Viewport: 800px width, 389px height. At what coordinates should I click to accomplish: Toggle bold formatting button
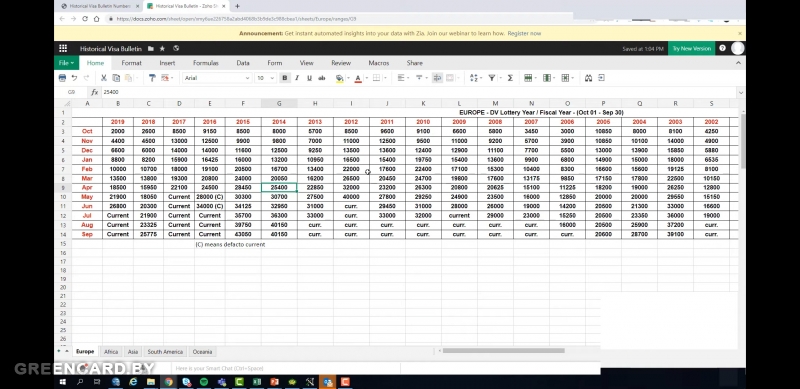285,78
